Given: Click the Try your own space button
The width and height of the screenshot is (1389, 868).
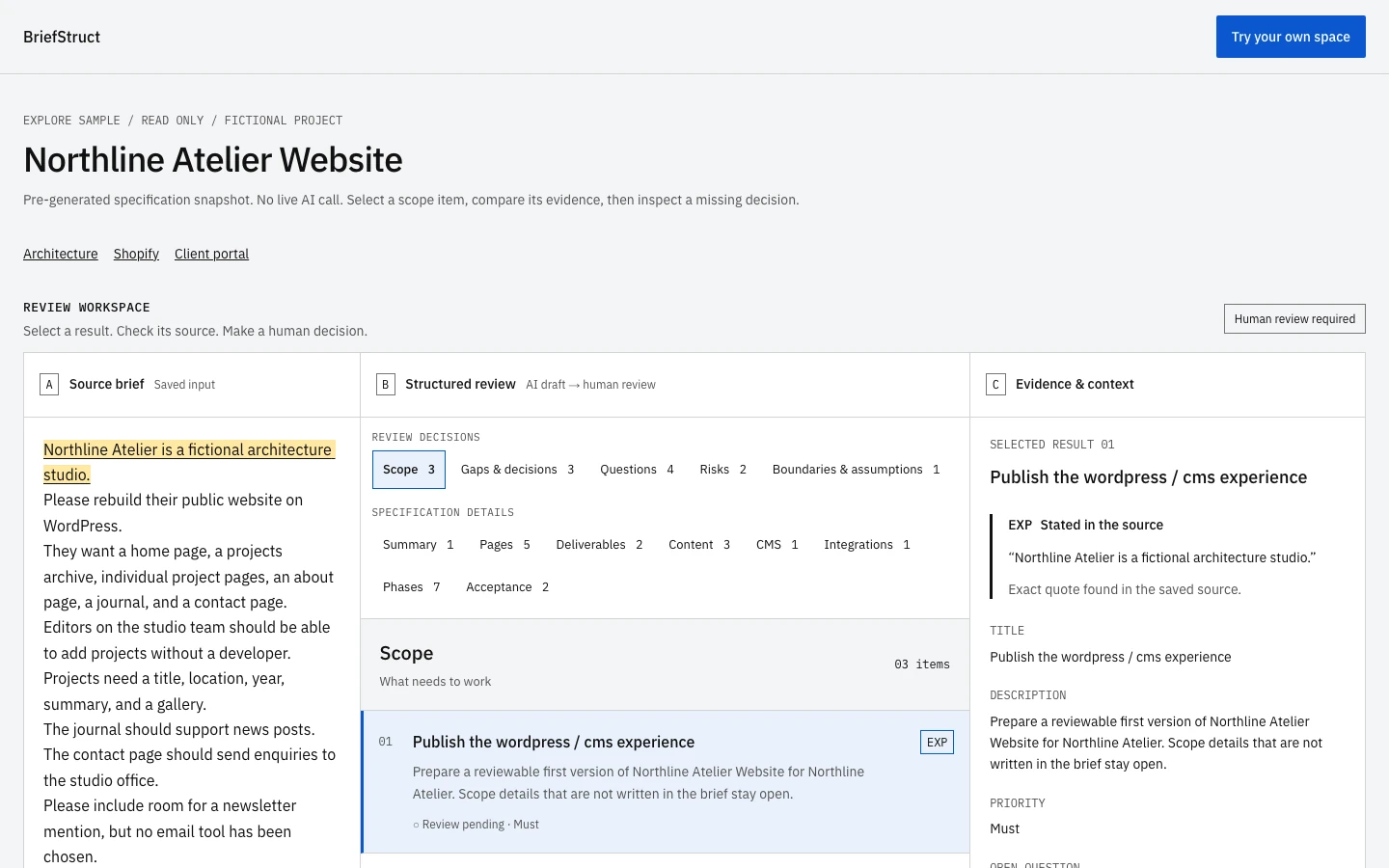Looking at the screenshot, I should tap(1291, 37).
